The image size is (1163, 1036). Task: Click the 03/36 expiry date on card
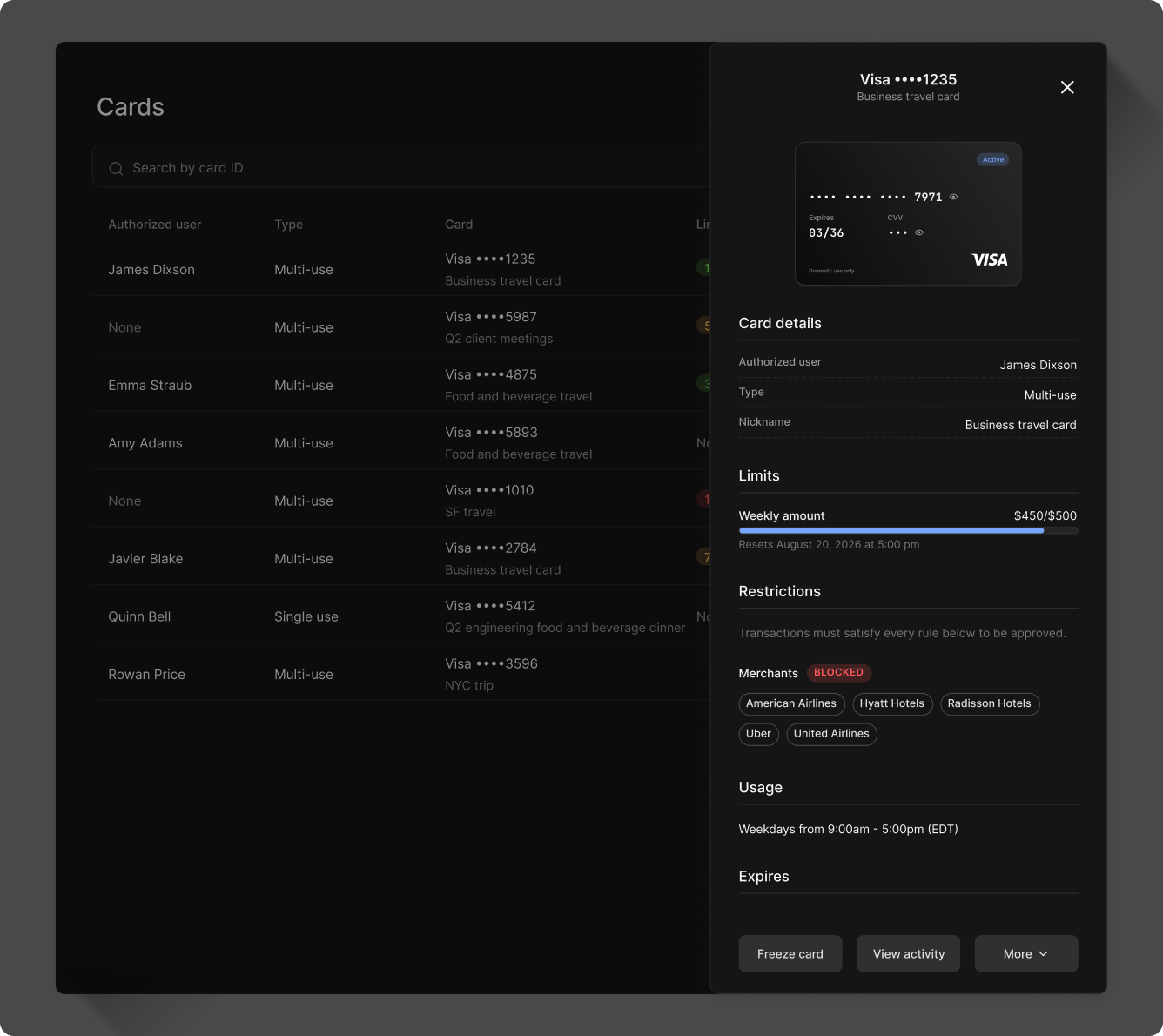pyautogui.click(x=826, y=232)
